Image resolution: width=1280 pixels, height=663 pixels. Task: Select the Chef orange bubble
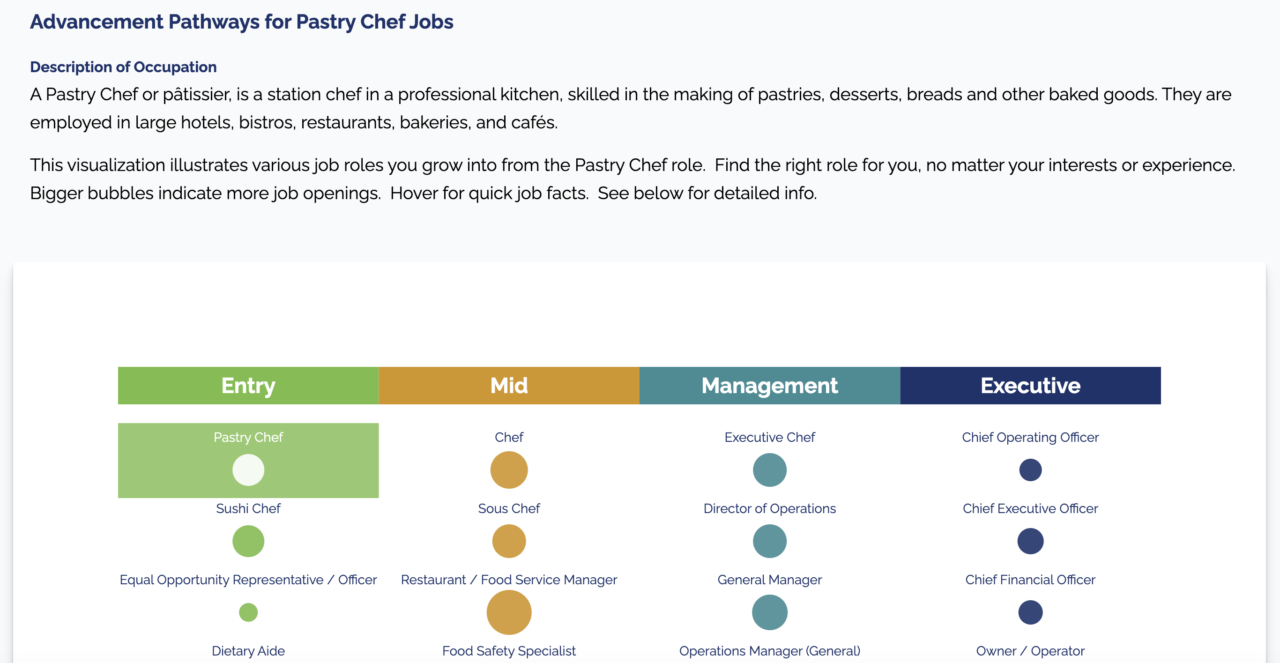(x=509, y=470)
